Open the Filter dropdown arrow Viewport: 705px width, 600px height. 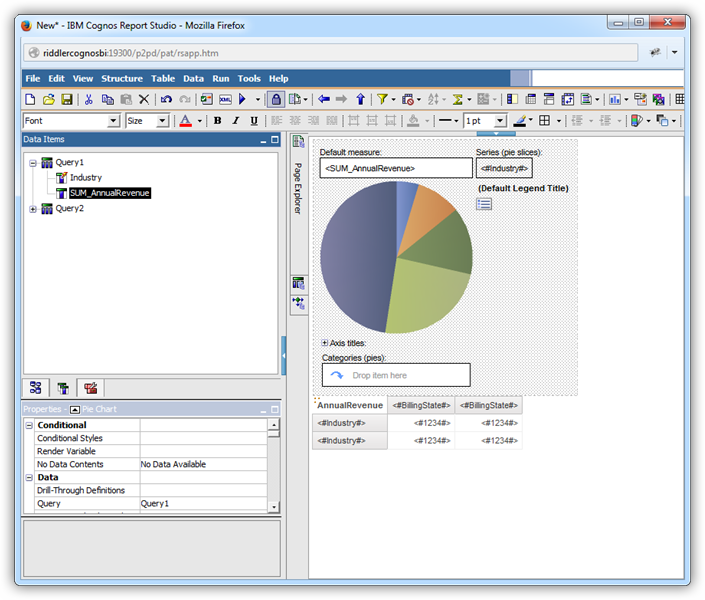pos(393,99)
